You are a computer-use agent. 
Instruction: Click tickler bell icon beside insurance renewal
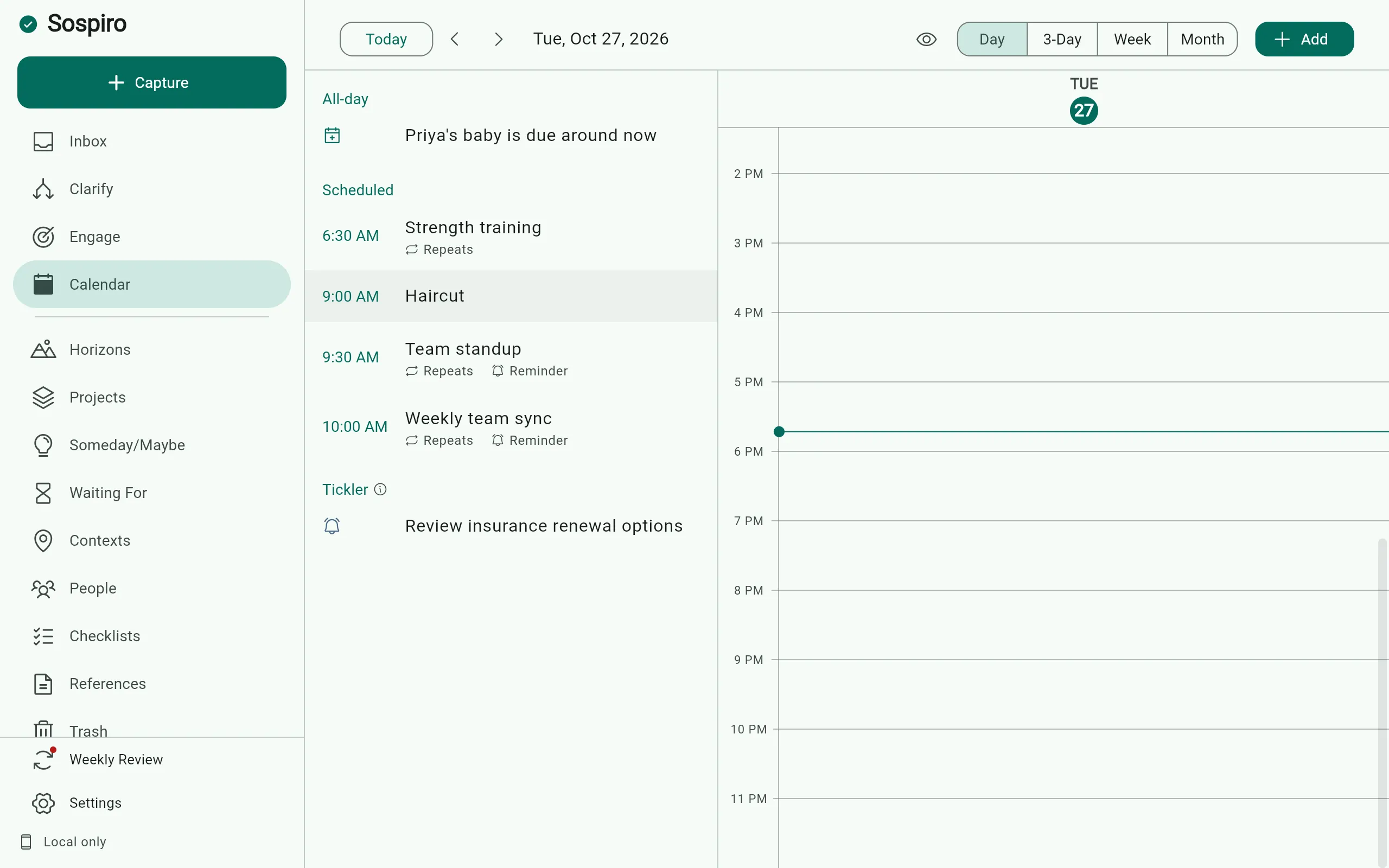(x=332, y=526)
